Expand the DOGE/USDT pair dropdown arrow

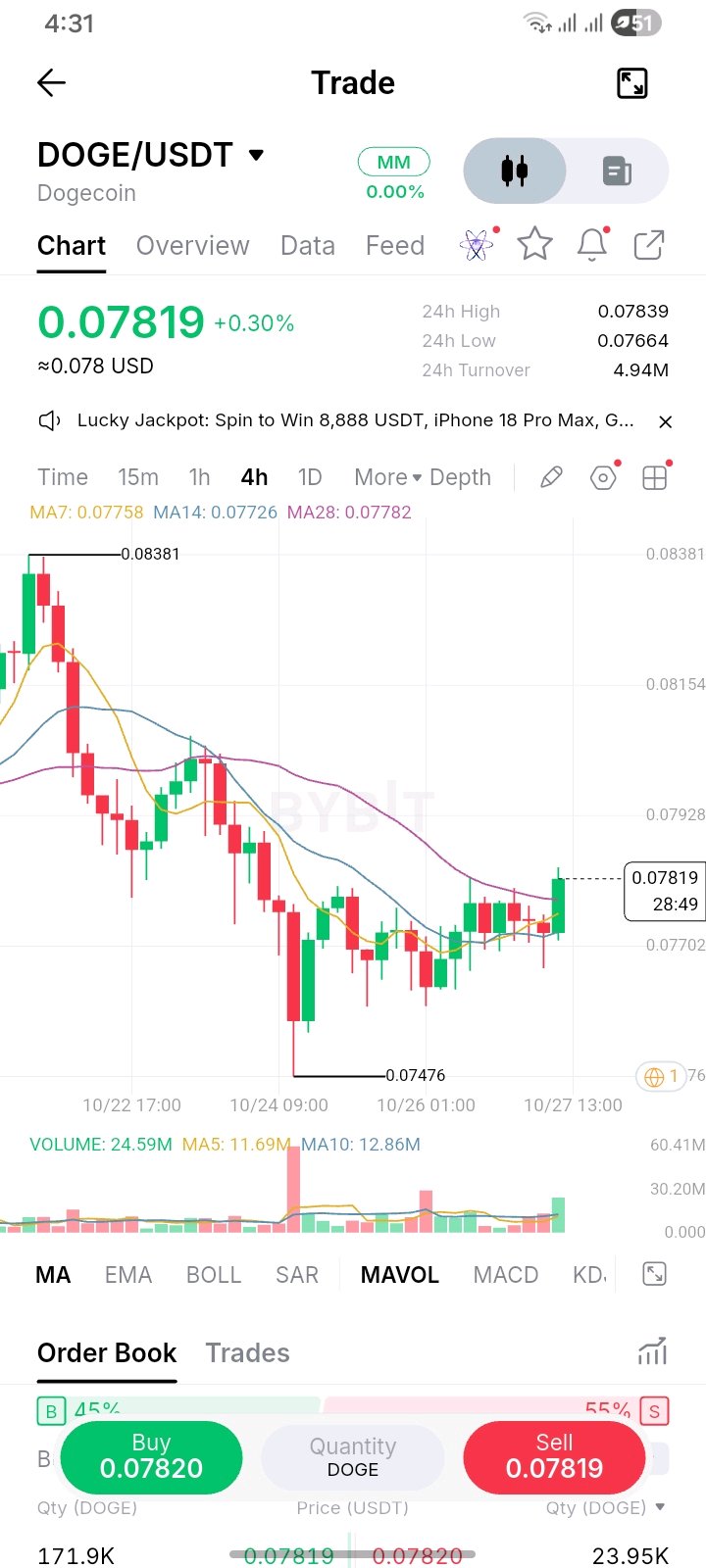[257, 155]
